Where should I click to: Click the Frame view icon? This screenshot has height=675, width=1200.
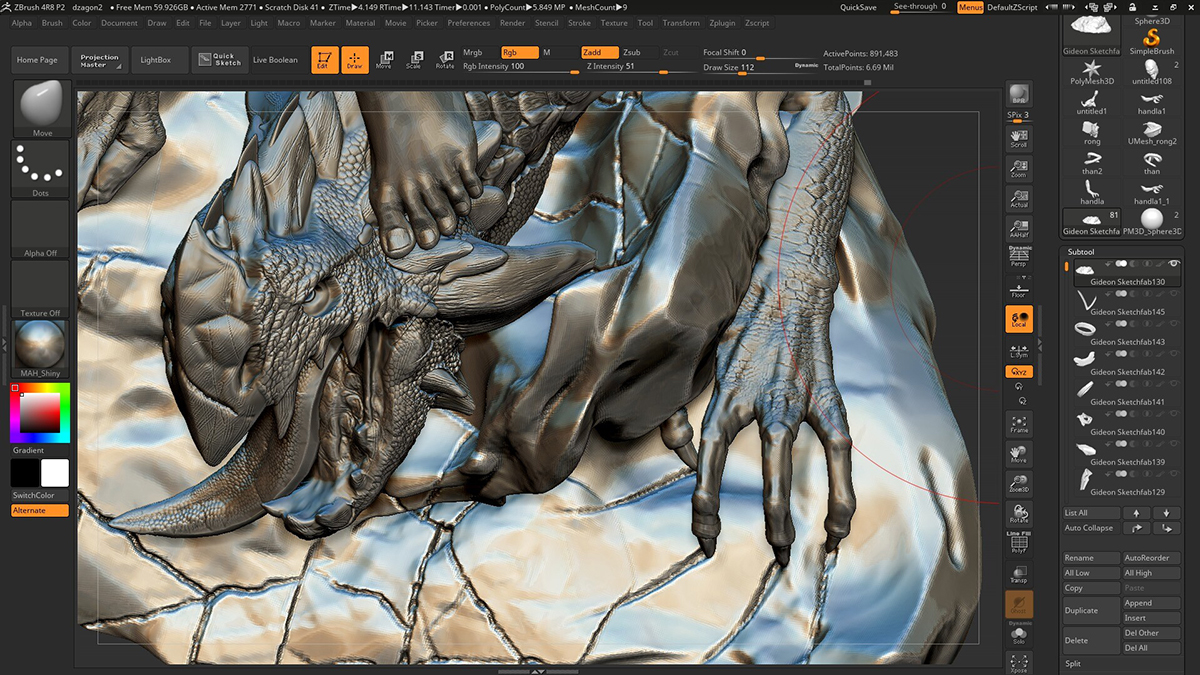(x=1019, y=424)
